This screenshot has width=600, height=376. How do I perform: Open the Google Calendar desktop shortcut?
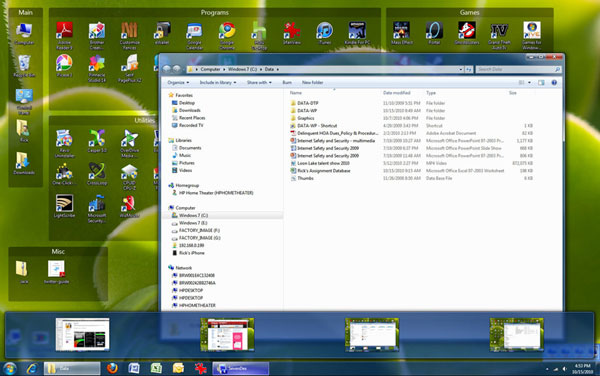(194, 36)
